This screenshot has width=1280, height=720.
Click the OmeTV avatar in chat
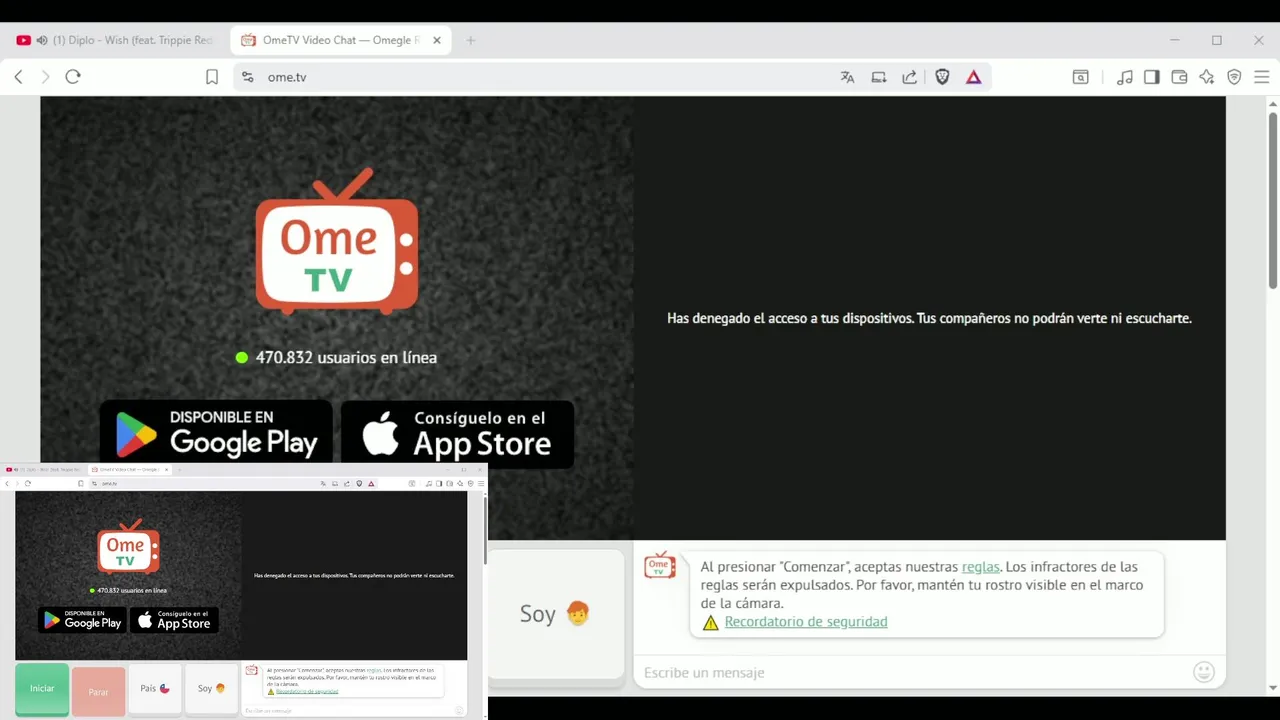coord(660,566)
